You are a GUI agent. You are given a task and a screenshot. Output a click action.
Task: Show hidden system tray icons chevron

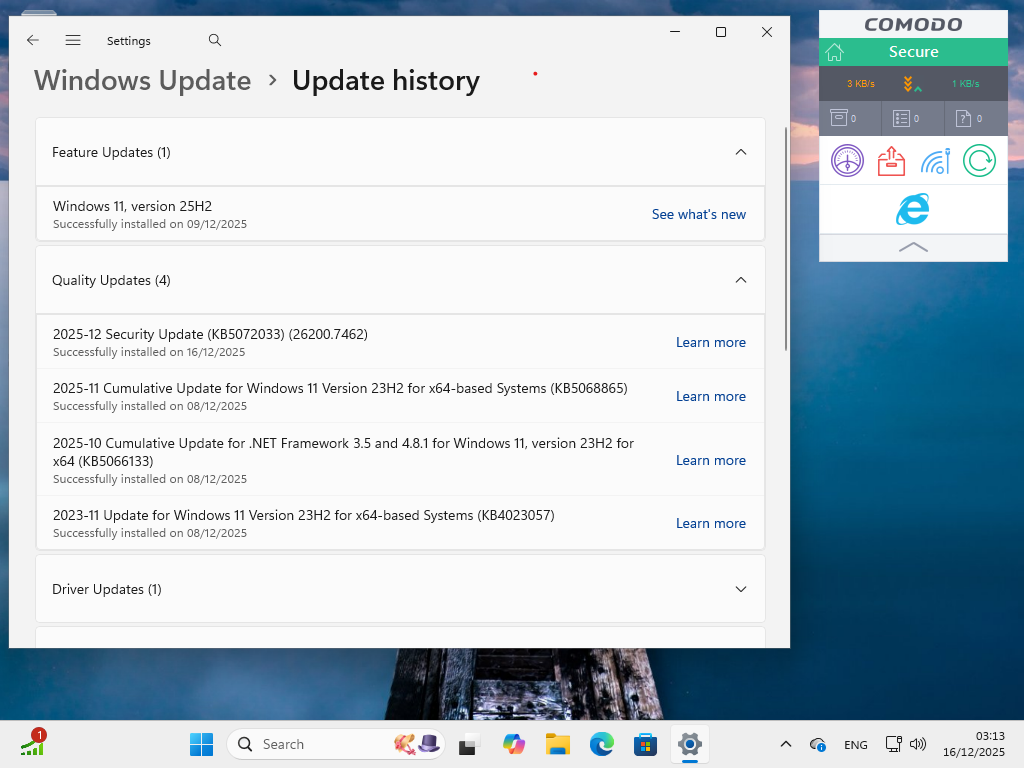[x=786, y=744]
